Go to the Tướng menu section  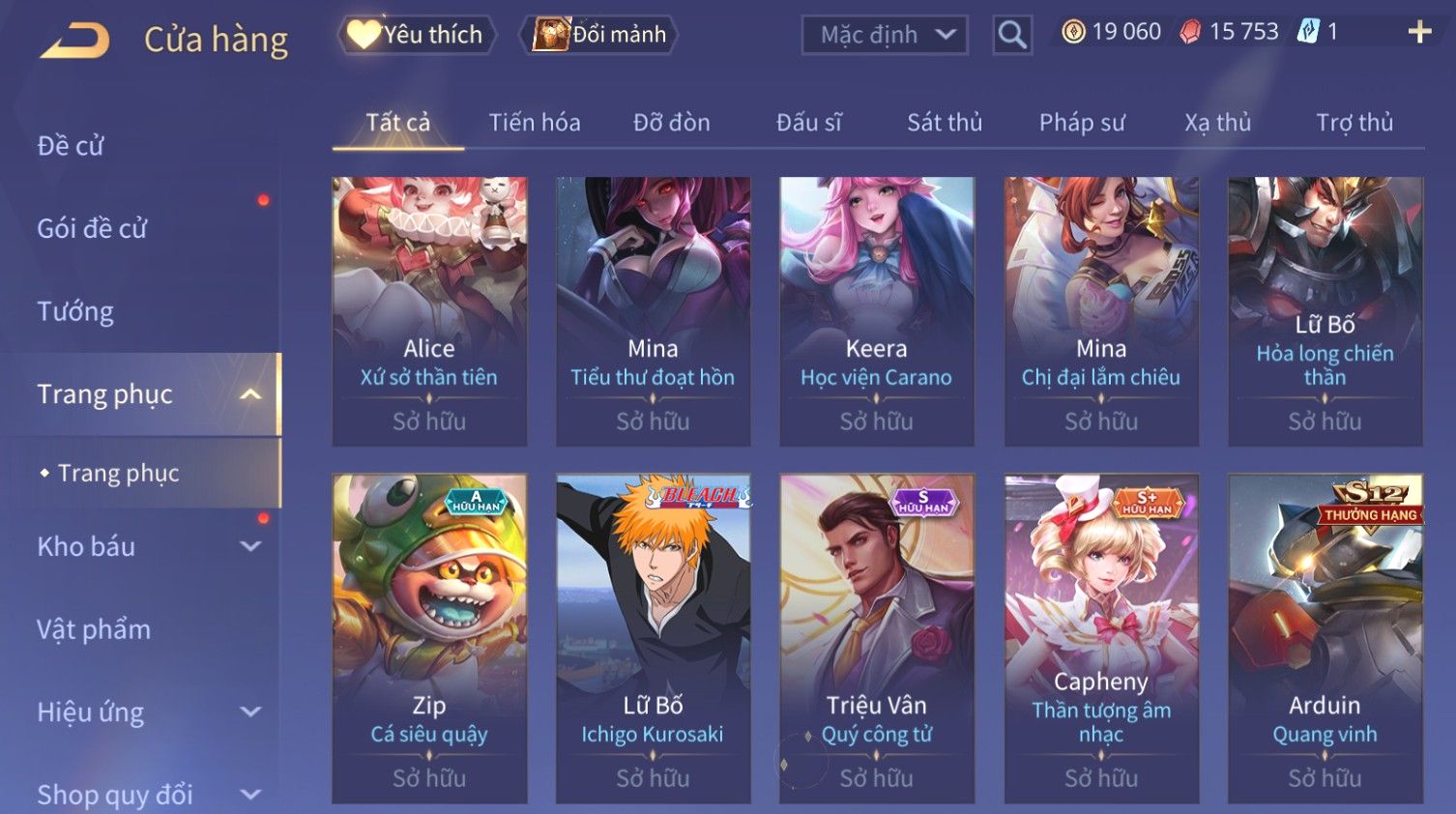[x=75, y=311]
